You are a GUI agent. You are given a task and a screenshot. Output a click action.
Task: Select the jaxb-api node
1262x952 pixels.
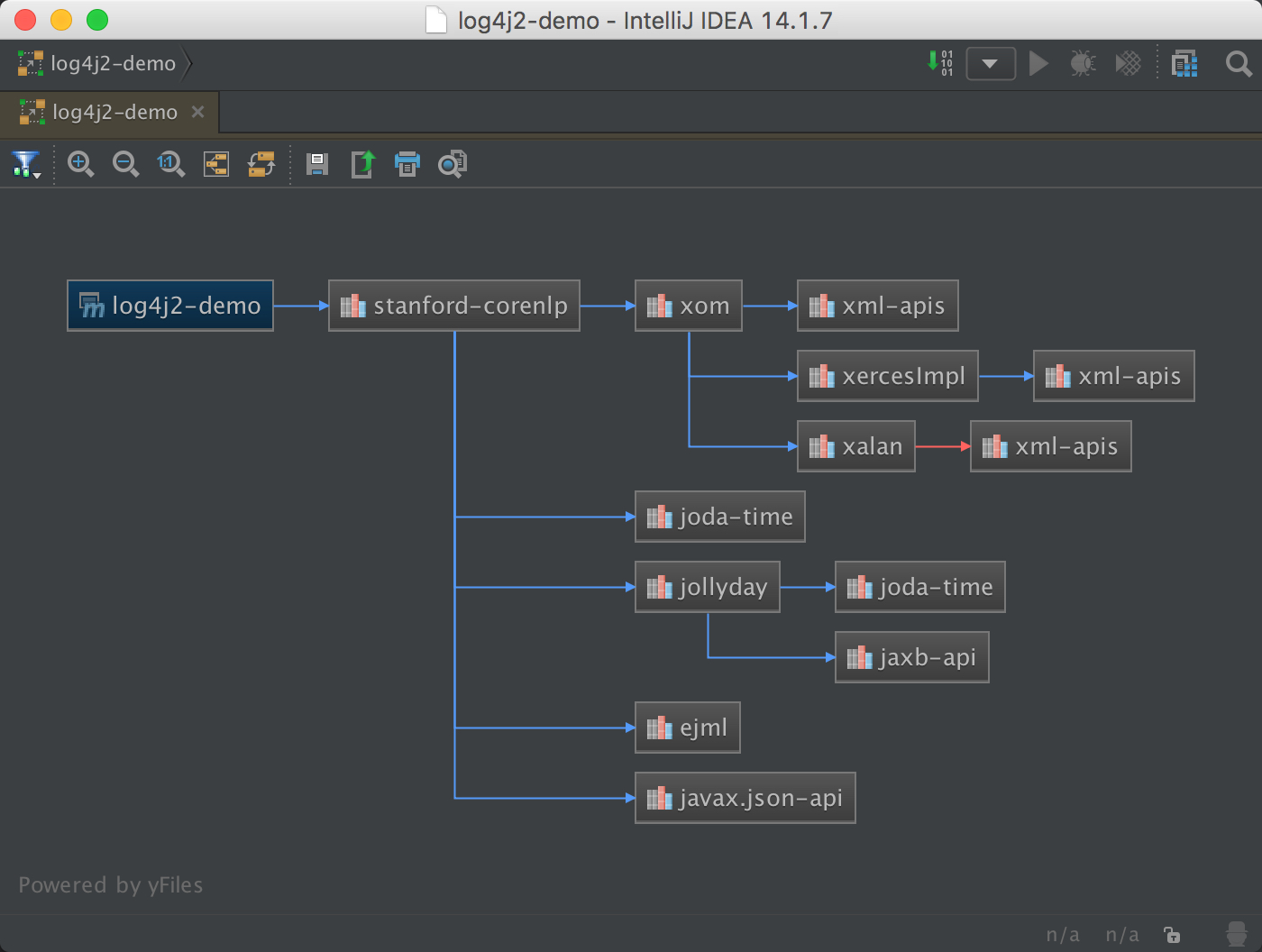click(x=912, y=657)
